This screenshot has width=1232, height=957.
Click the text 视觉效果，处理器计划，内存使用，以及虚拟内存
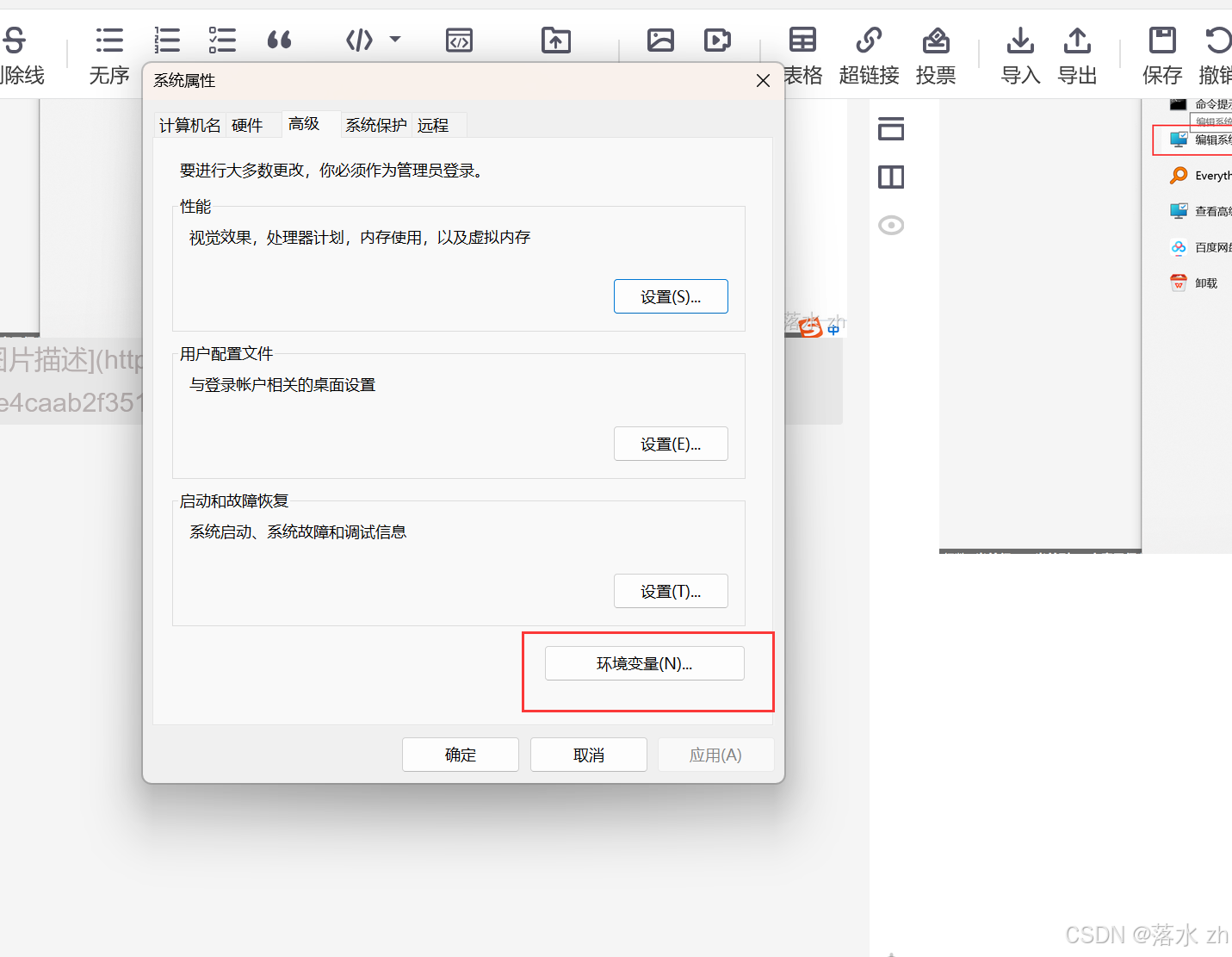(x=360, y=237)
